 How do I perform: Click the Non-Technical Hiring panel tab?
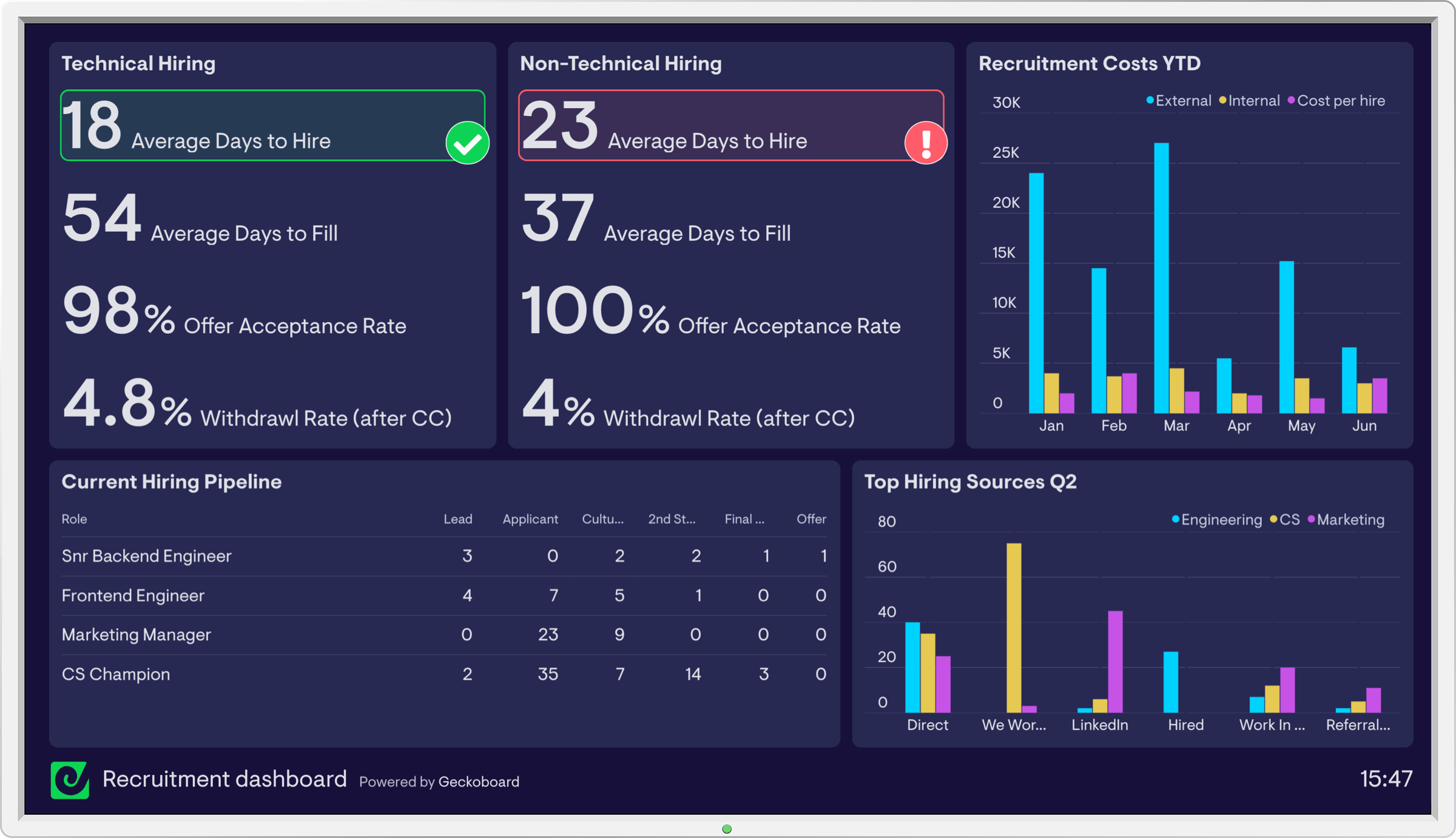coord(620,62)
